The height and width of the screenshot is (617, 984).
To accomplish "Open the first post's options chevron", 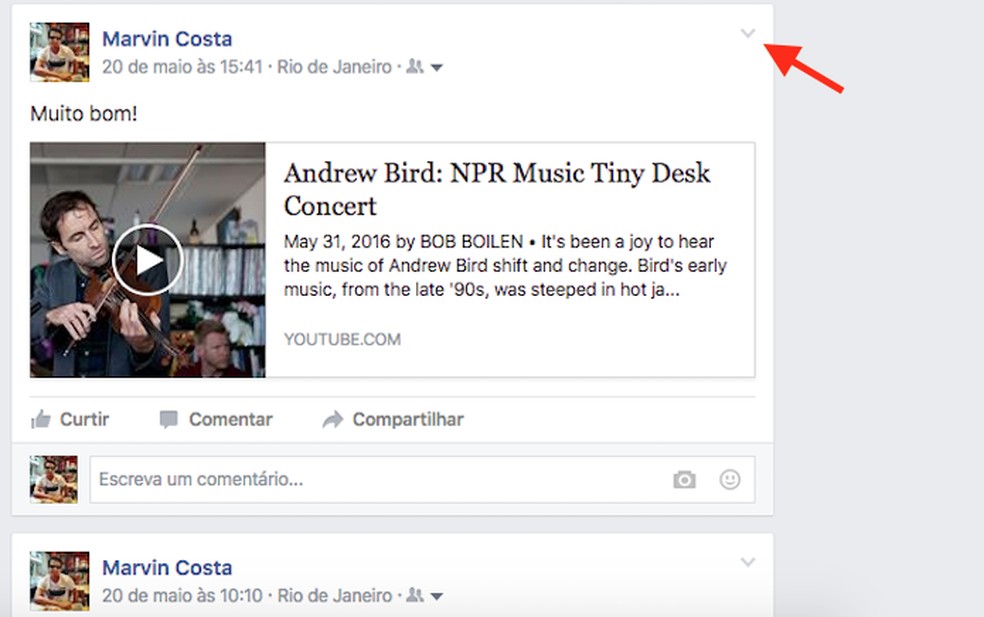I will pyautogui.click(x=748, y=34).
